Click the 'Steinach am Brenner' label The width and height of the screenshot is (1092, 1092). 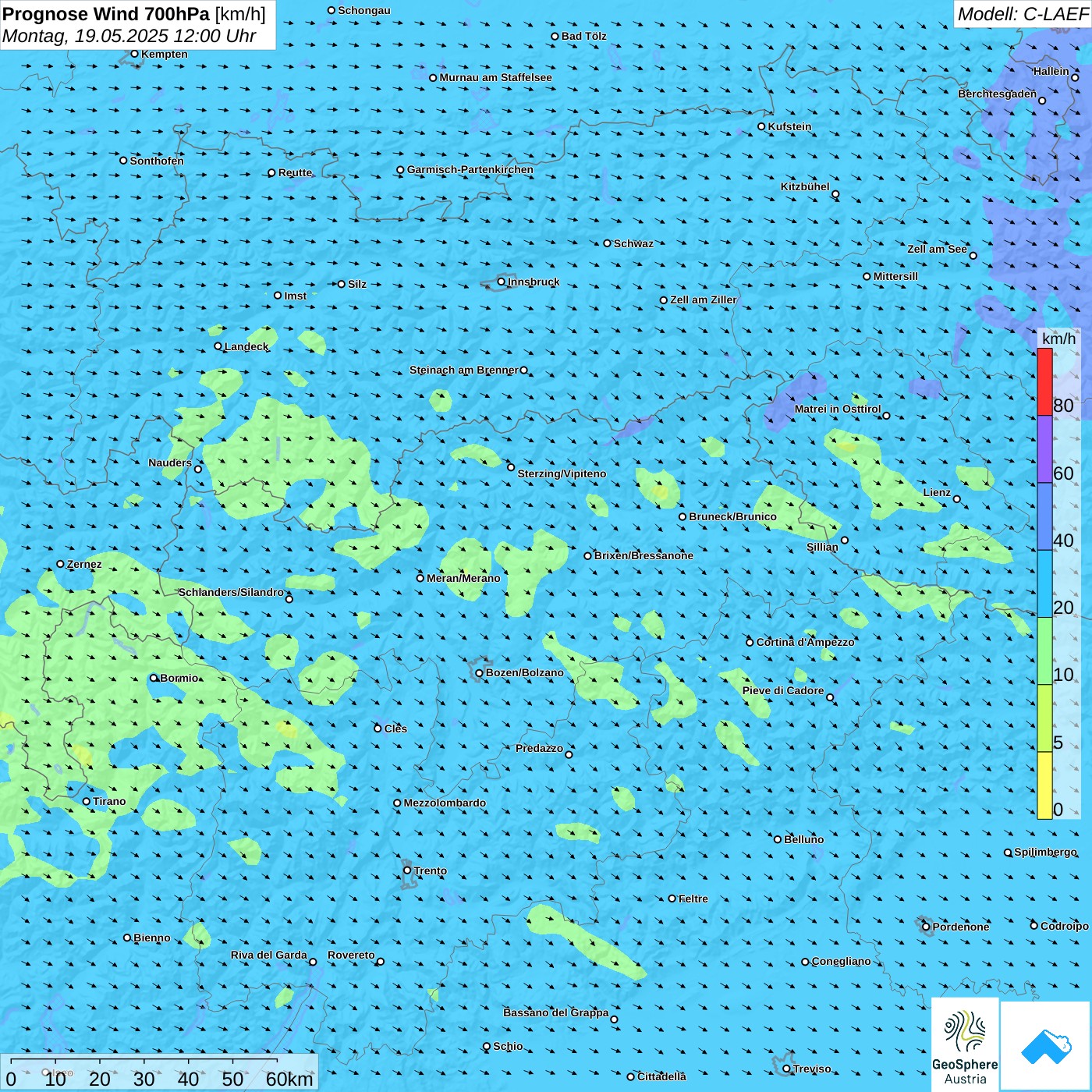point(464,370)
